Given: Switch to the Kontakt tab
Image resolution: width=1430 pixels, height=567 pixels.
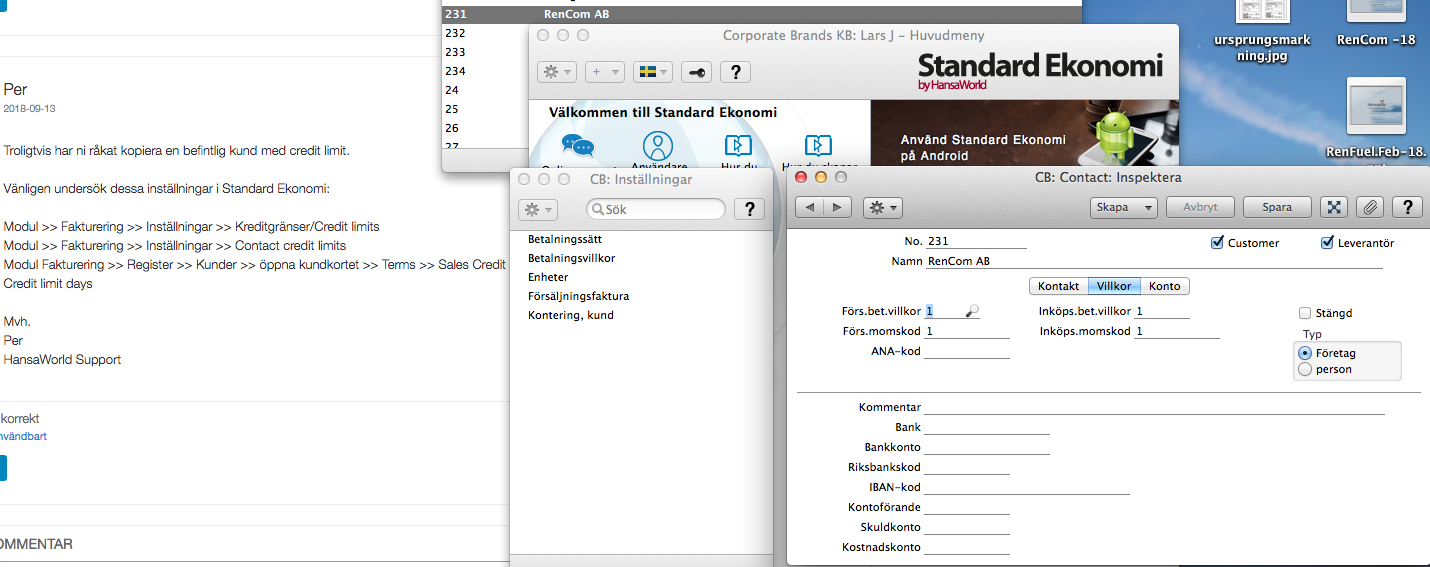Looking at the screenshot, I should (1058, 286).
